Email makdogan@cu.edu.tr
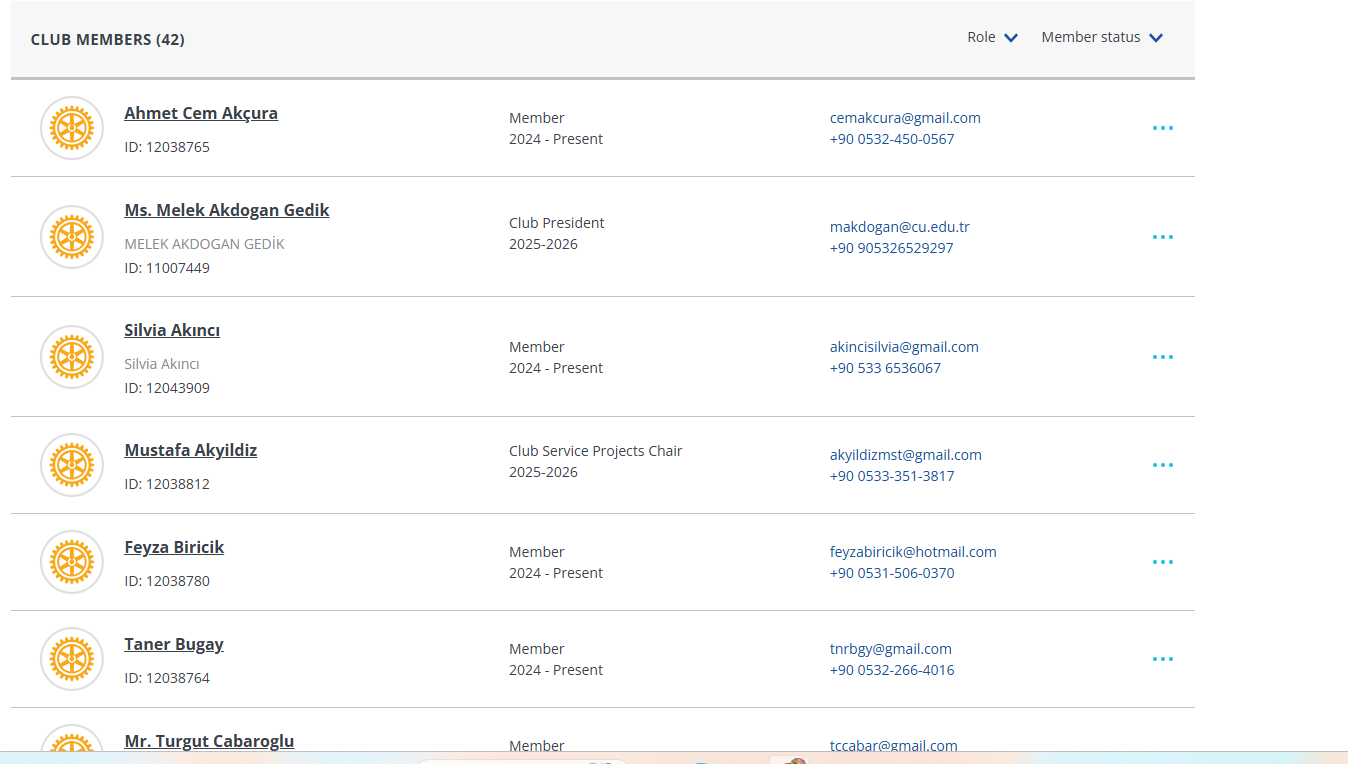 (899, 227)
